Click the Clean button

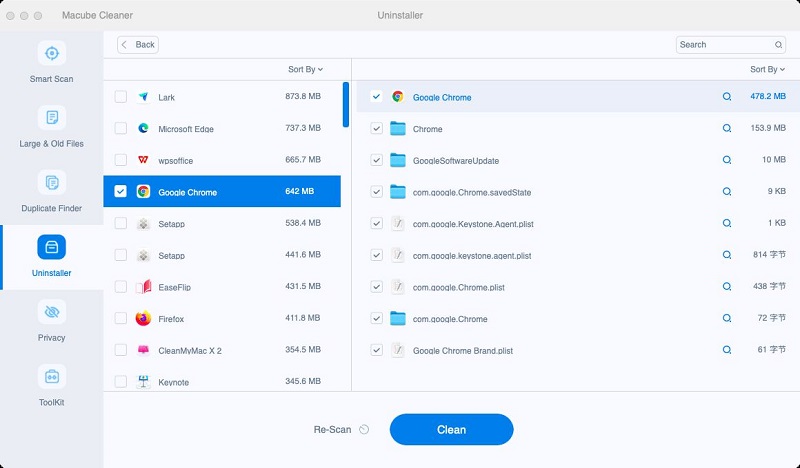(452, 430)
